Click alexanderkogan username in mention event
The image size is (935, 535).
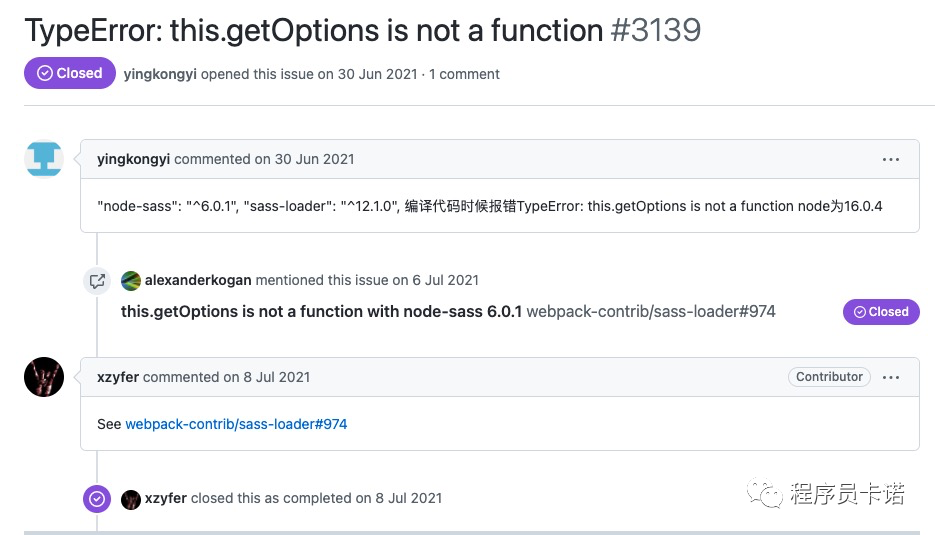pyautogui.click(x=198, y=280)
